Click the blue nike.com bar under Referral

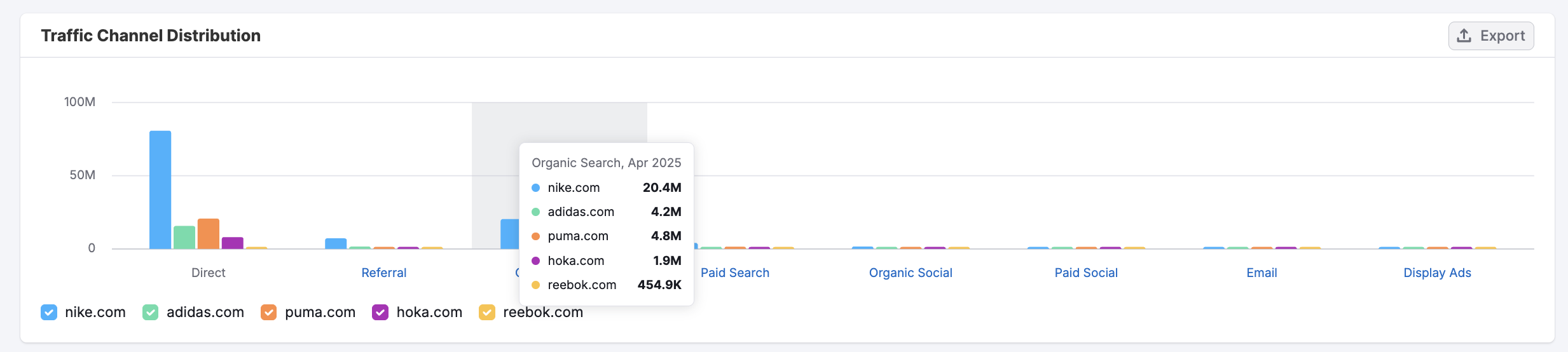[x=336, y=243]
